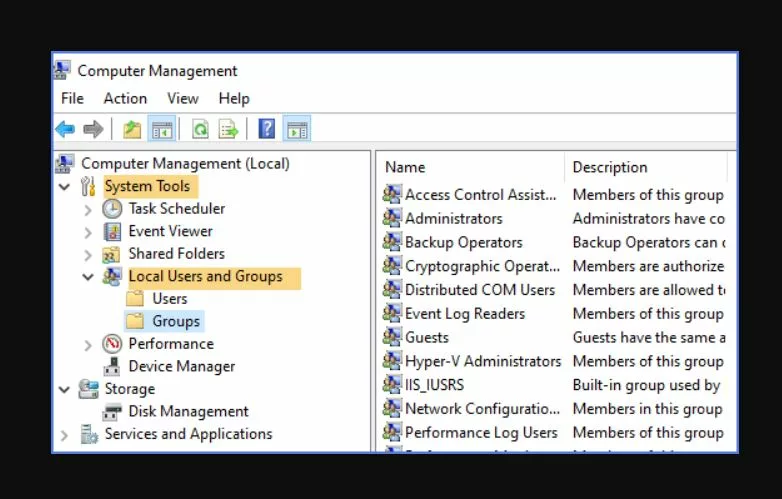Open the Action menu

125,98
